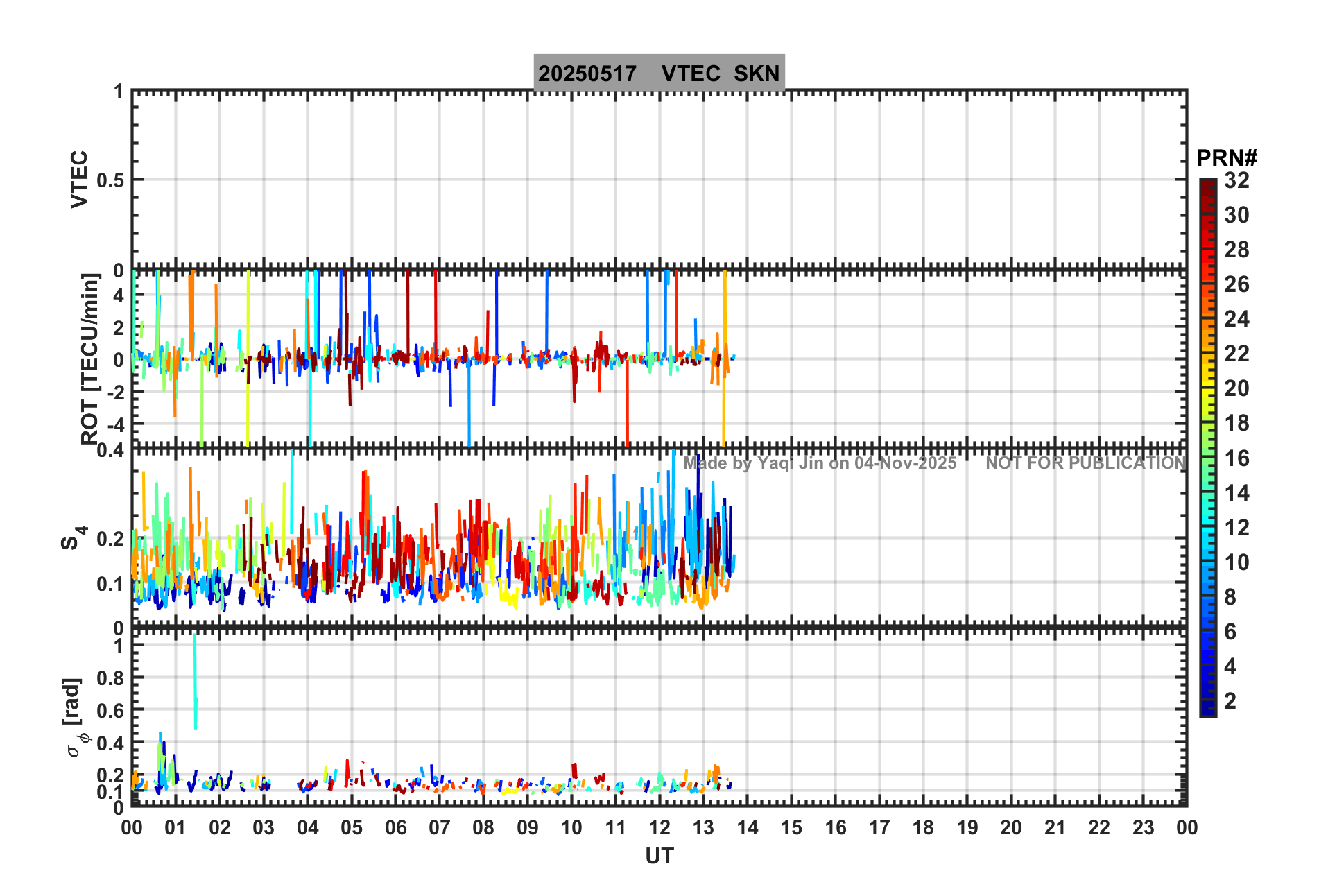Click the "Made by Yaqi Jin" watermark text
This screenshot has height=896, width=1319.
click(x=819, y=463)
